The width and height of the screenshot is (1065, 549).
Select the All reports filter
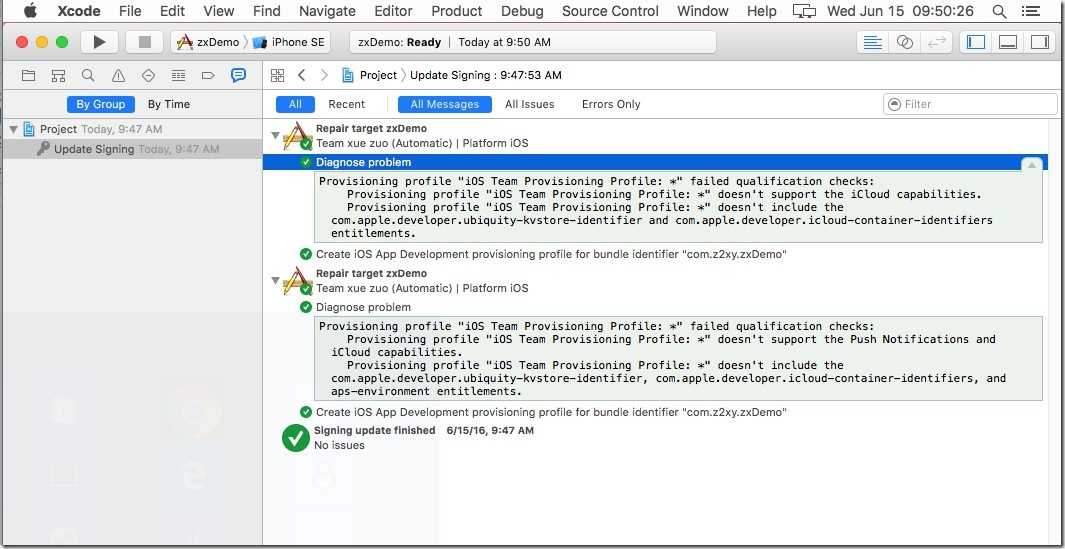pyautogui.click(x=295, y=104)
